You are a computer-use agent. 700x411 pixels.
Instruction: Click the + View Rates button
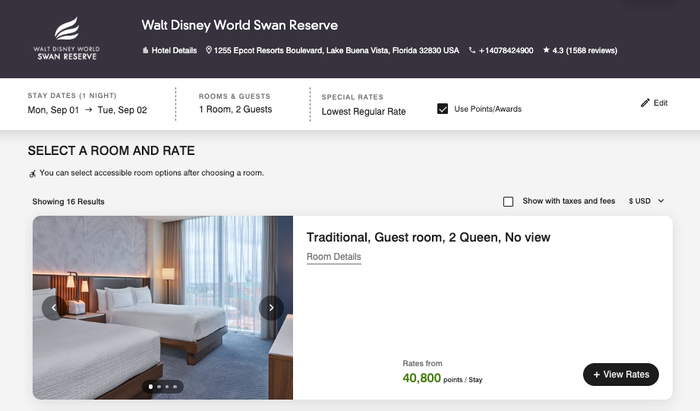621,374
